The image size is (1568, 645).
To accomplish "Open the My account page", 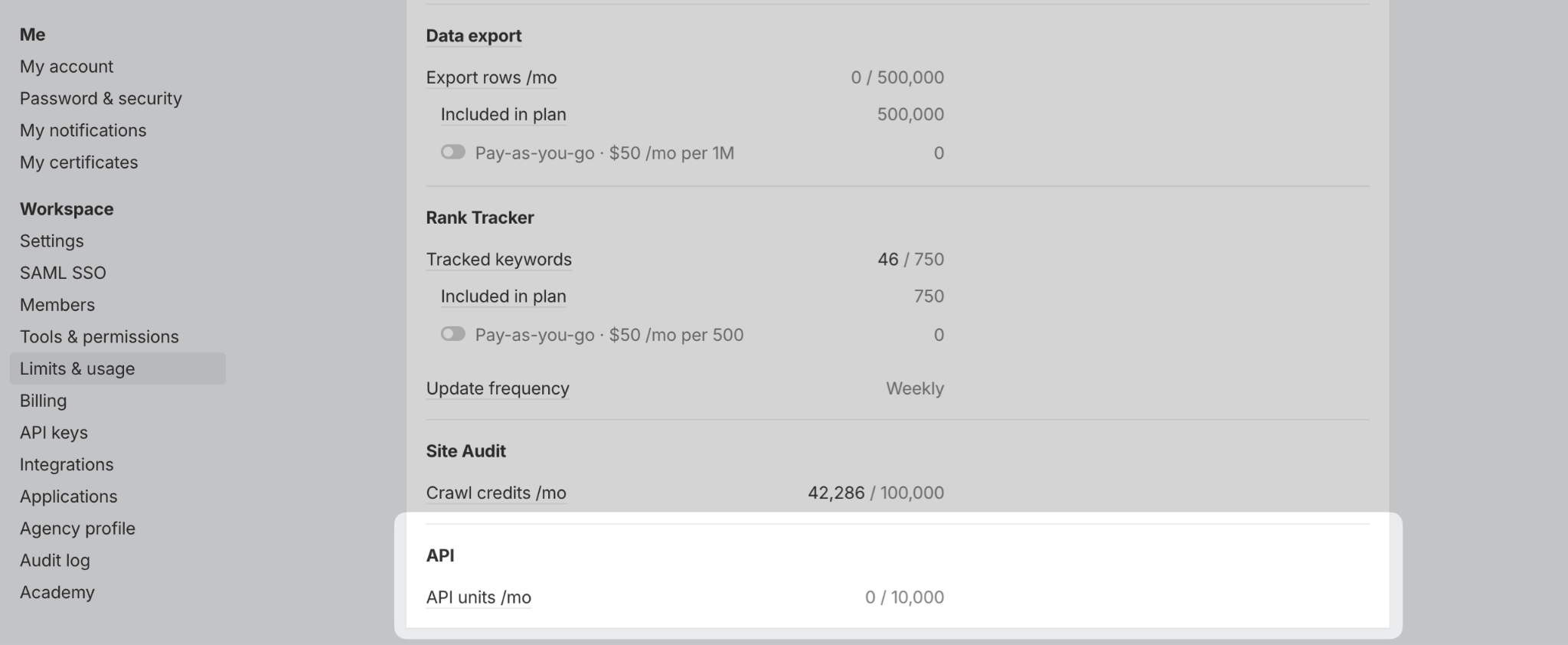I will pos(67,66).
